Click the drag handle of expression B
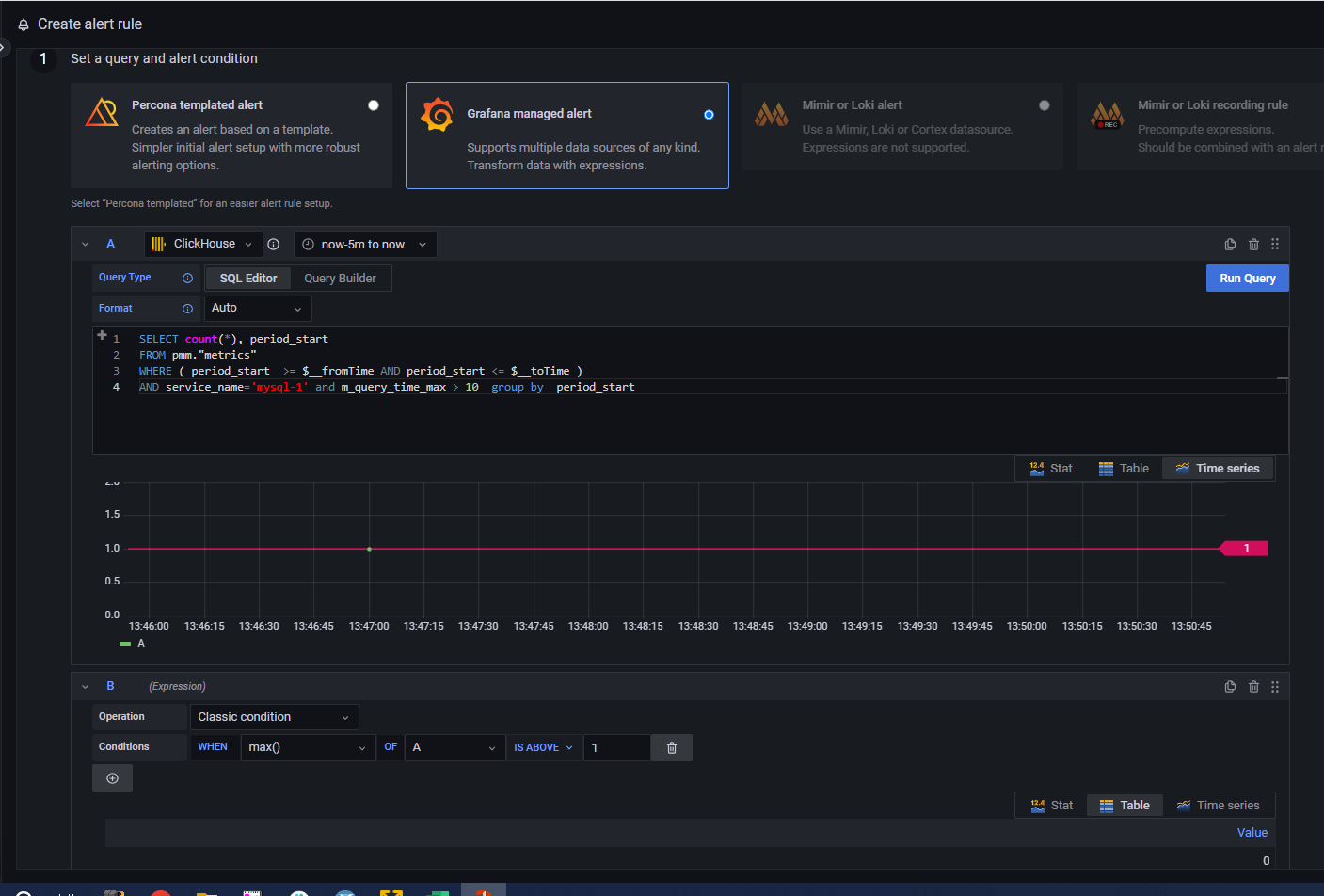Image resolution: width=1324 pixels, height=896 pixels. (x=1275, y=687)
